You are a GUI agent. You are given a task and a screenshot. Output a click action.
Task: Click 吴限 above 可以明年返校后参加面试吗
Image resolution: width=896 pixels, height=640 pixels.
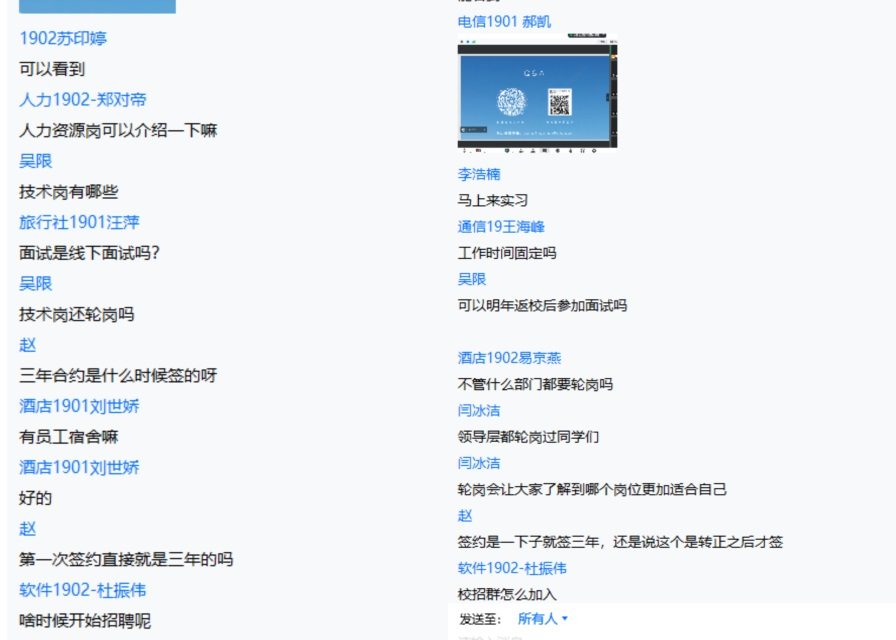coord(472,279)
